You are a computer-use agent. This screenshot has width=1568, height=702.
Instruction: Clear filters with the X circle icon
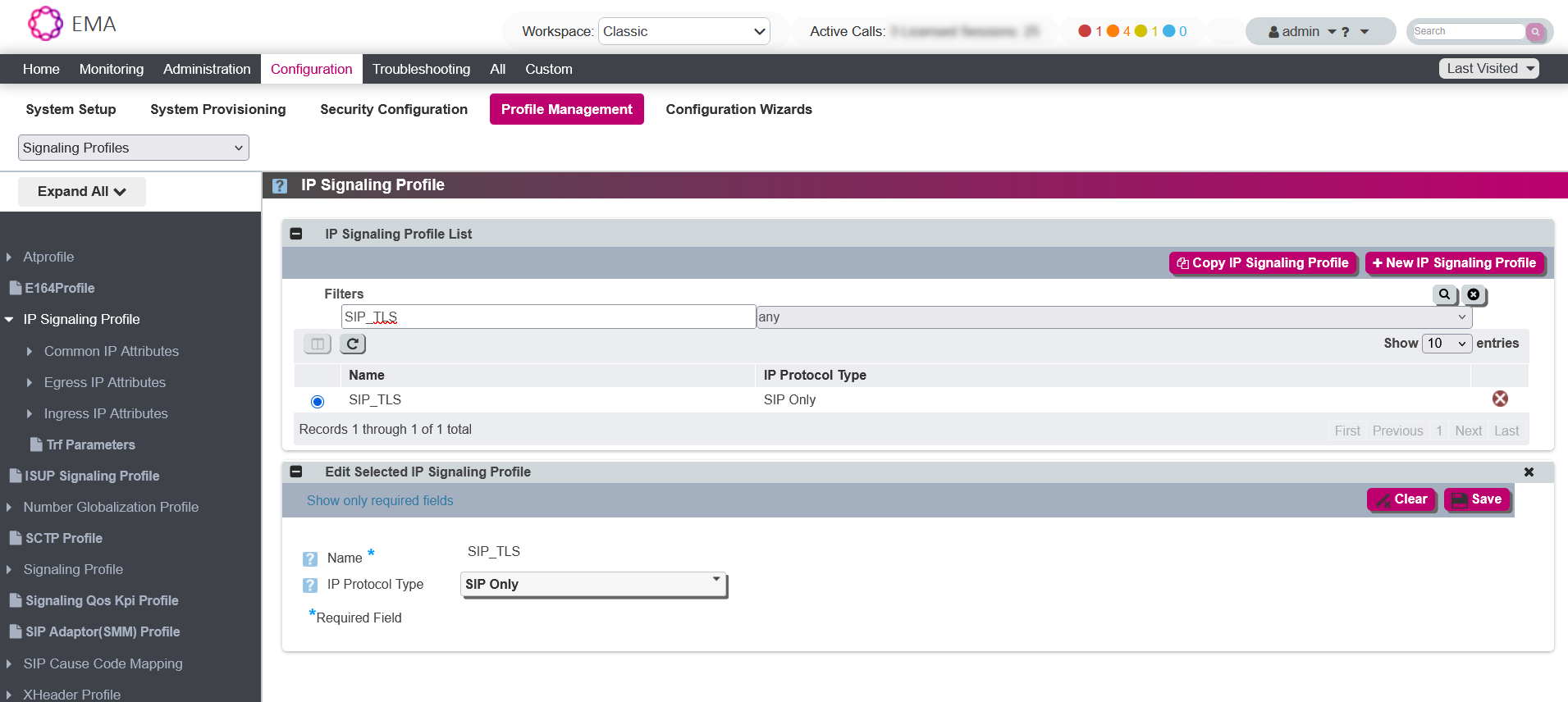(x=1474, y=294)
